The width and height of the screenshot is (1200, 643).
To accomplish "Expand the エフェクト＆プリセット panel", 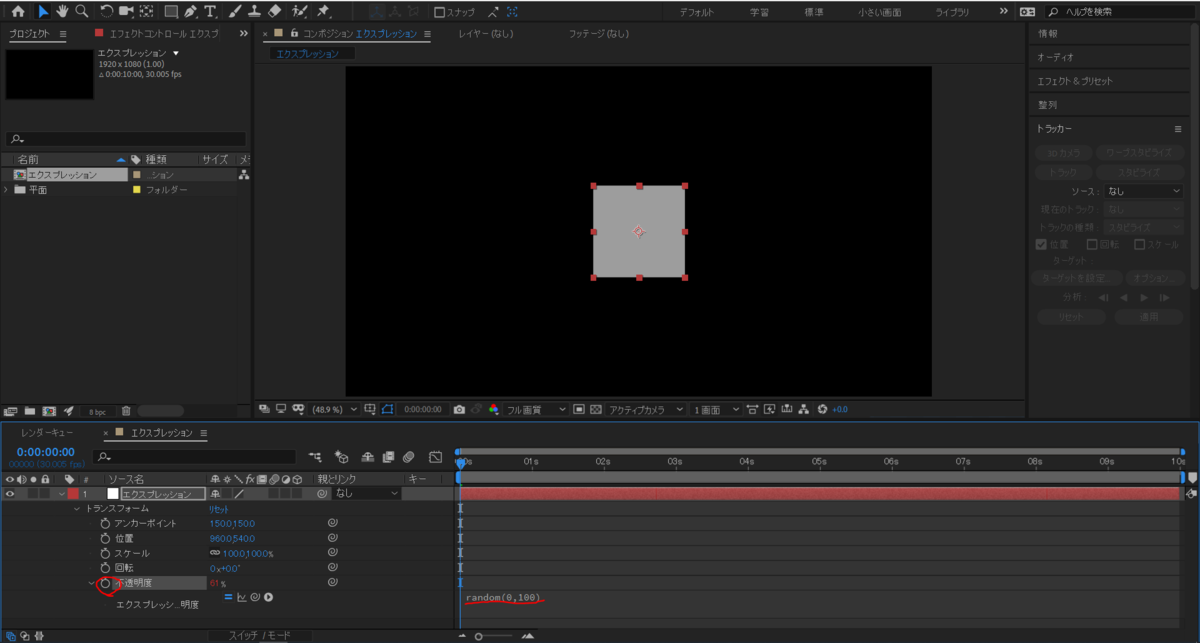I will (x=1075, y=81).
